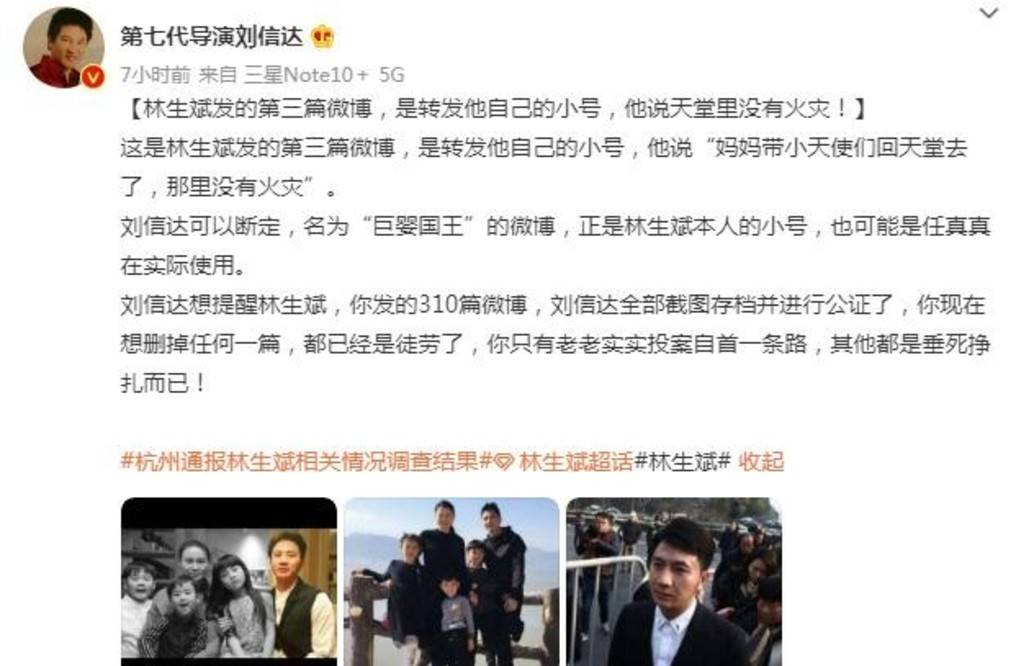Image resolution: width=1016 pixels, height=666 pixels.
Task: Click the bracketed post headline text
Action: pos(494,109)
